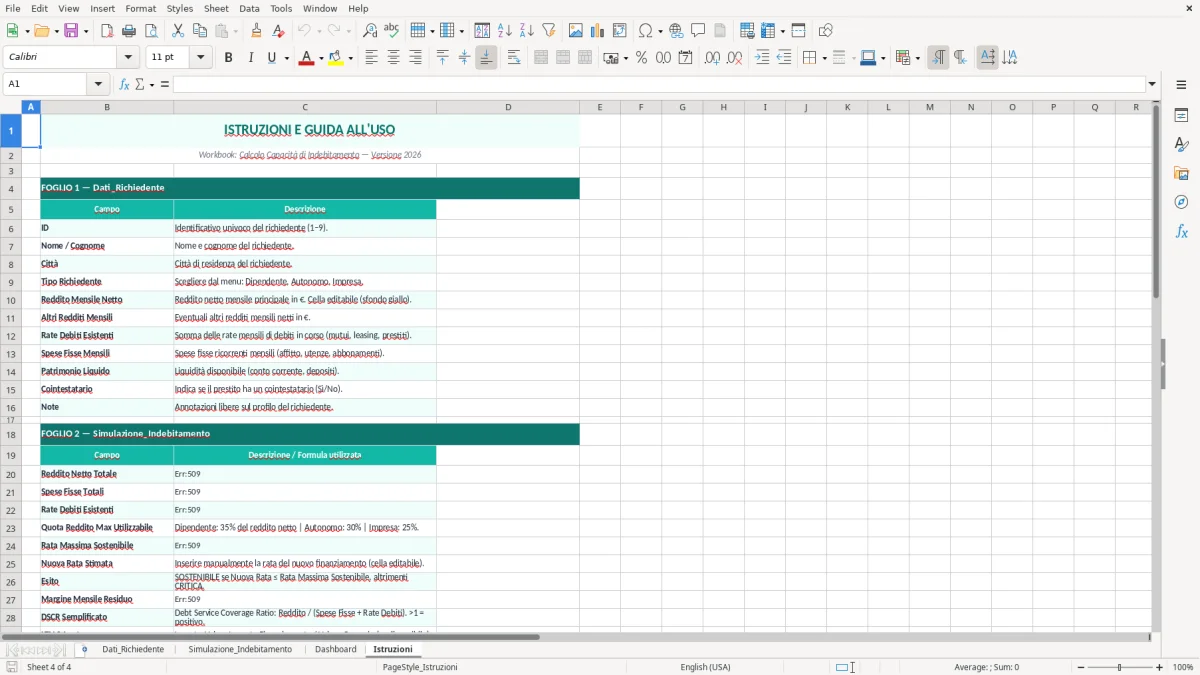This screenshot has height=675, width=1200.
Task: Toggle Wrap Text button
Action: 514,58
